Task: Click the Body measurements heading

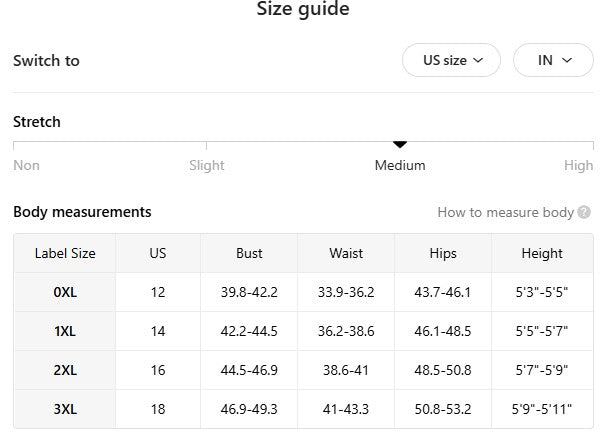Action: click(82, 212)
